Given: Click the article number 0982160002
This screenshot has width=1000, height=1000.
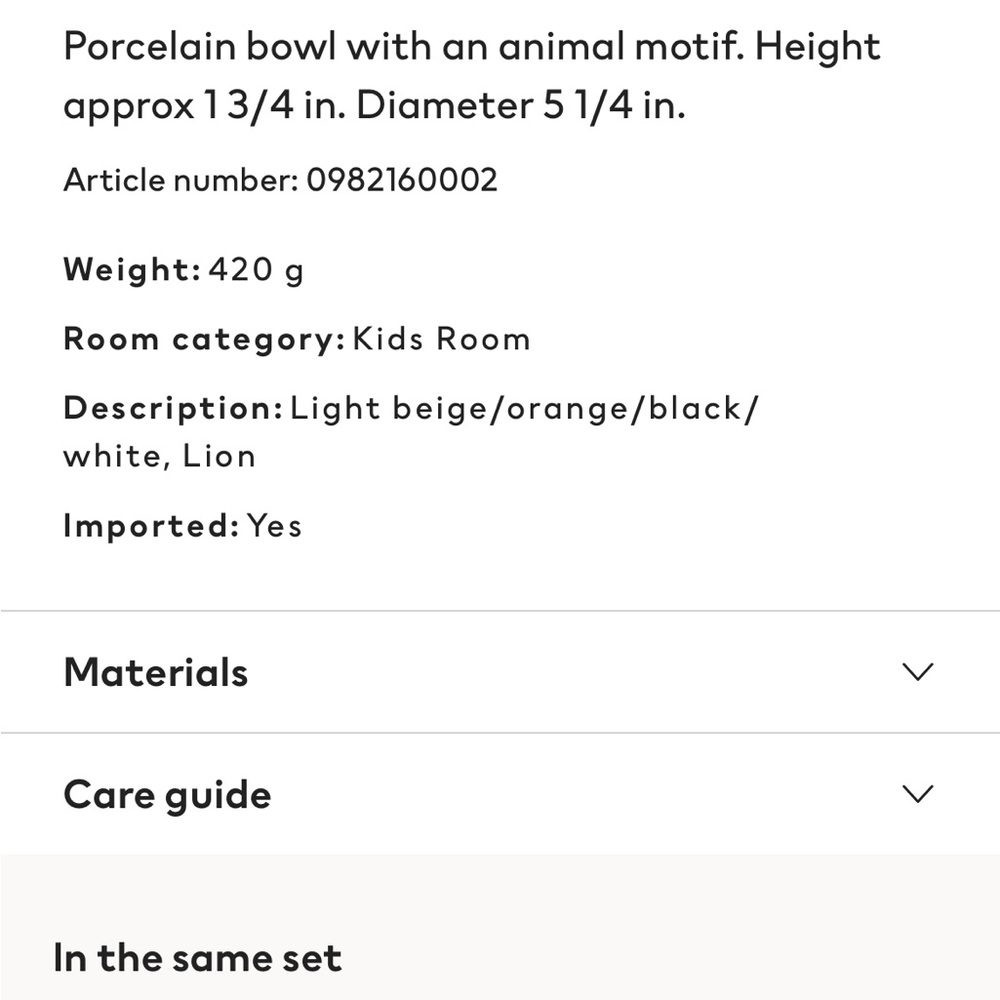Looking at the screenshot, I should (x=402, y=180).
